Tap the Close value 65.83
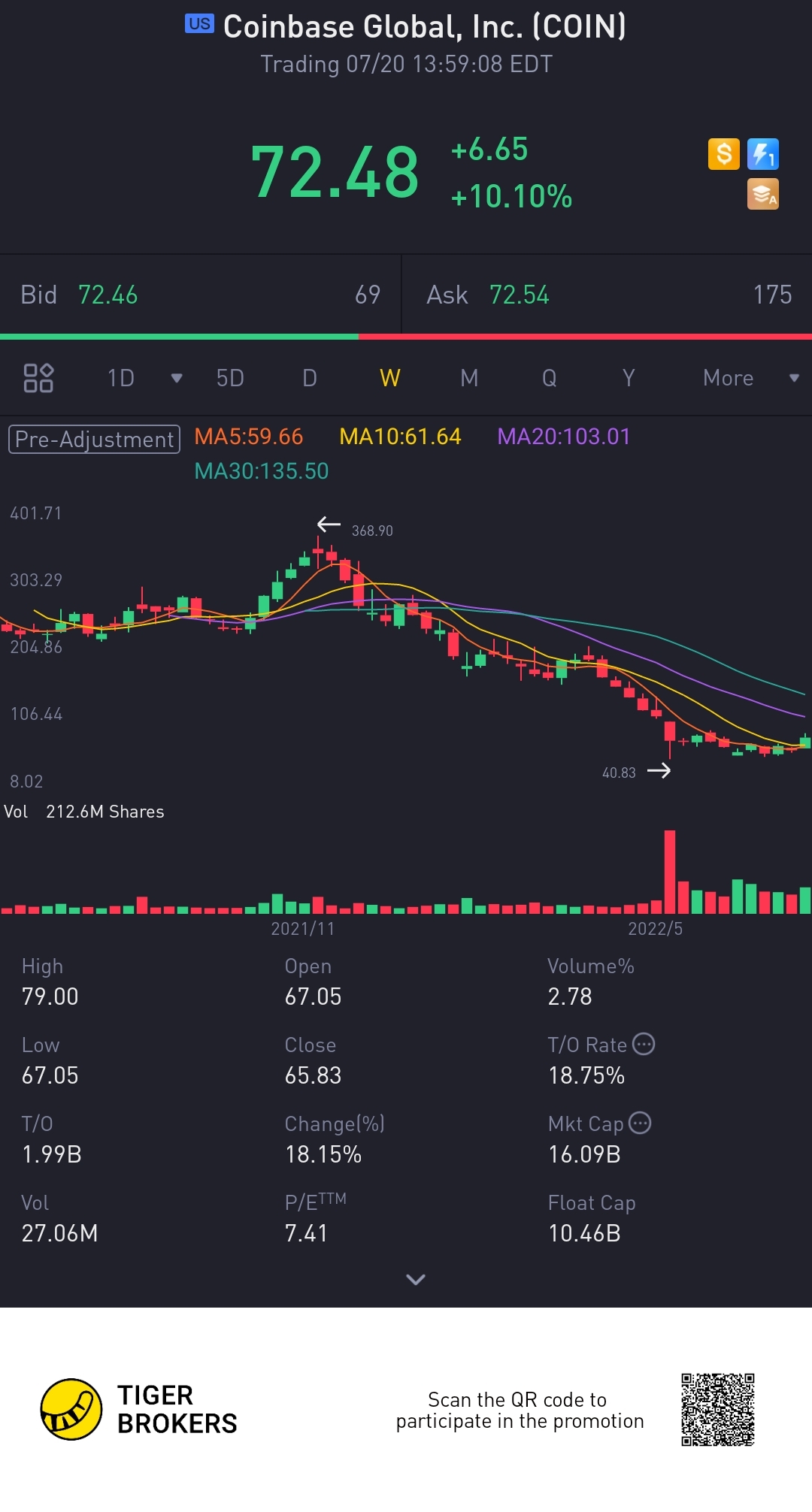Viewport: 812px width, 1512px height. click(313, 1075)
